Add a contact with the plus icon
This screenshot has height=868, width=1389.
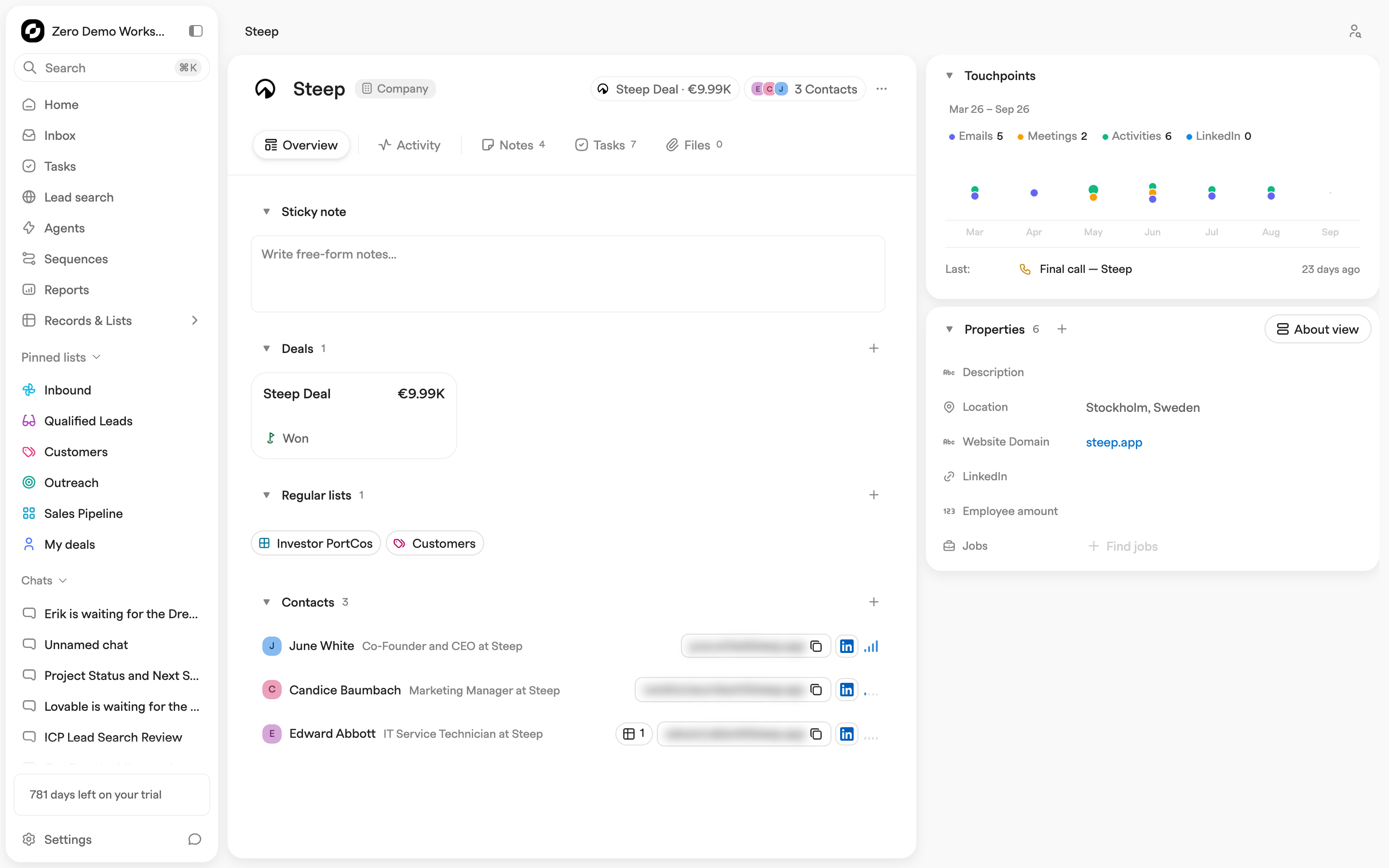pos(873,602)
